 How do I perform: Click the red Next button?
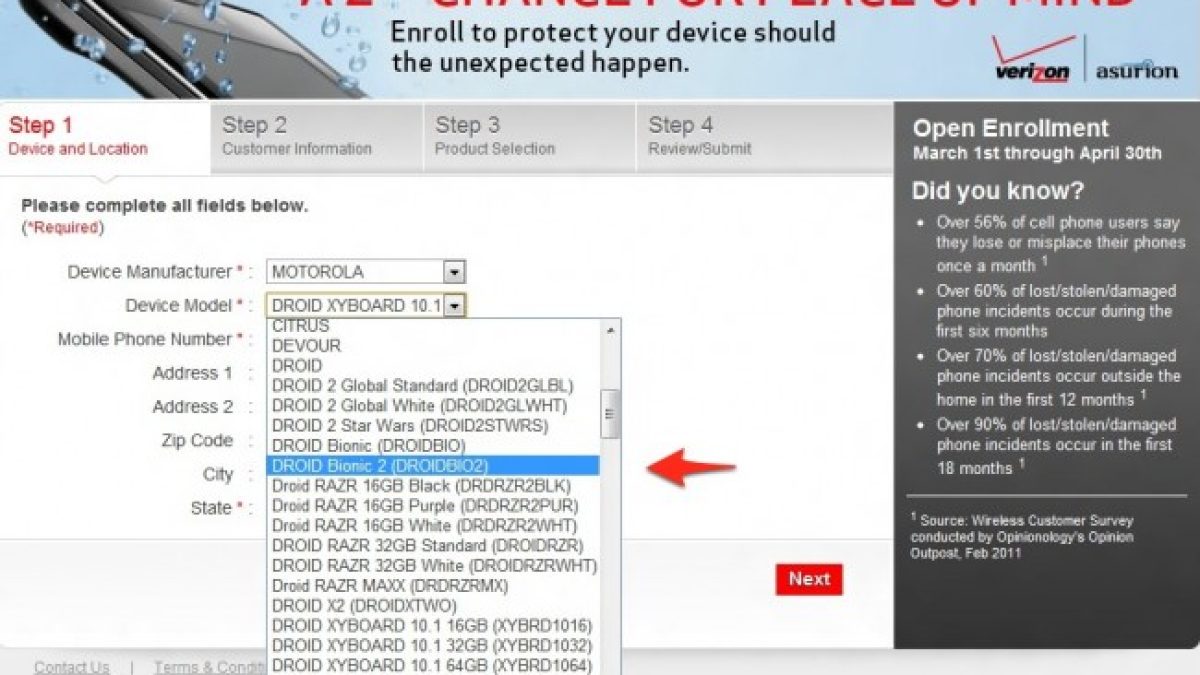click(x=809, y=579)
